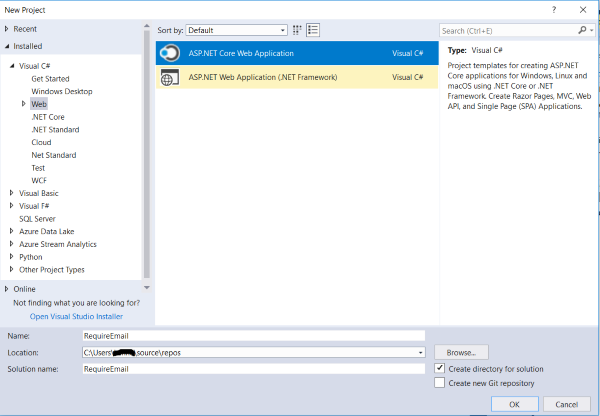Image resolution: width=600 pixels, height=416 pixels.
Task: Select the Test category
Action: tap(38, 168)
